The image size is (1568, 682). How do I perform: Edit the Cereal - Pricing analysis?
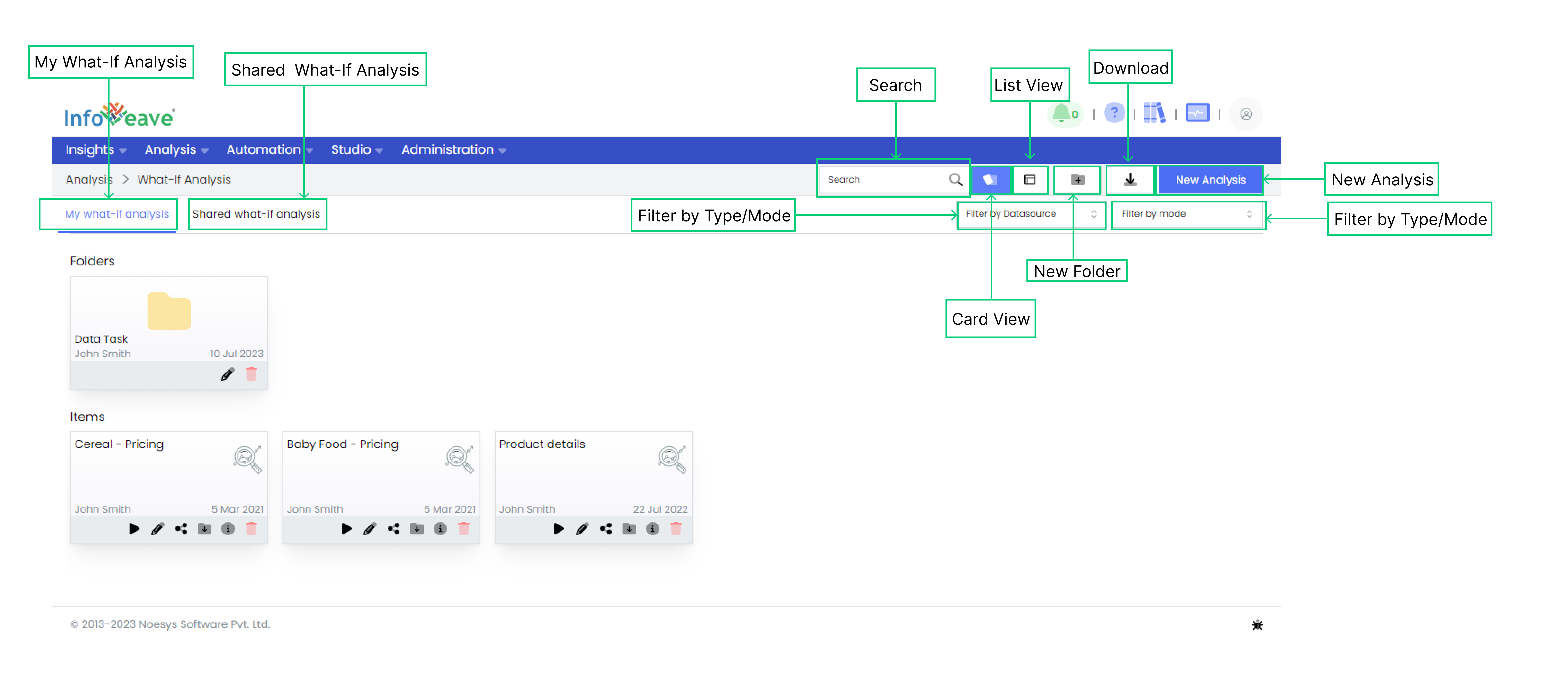pyautogui.click(x=158, y=529)
